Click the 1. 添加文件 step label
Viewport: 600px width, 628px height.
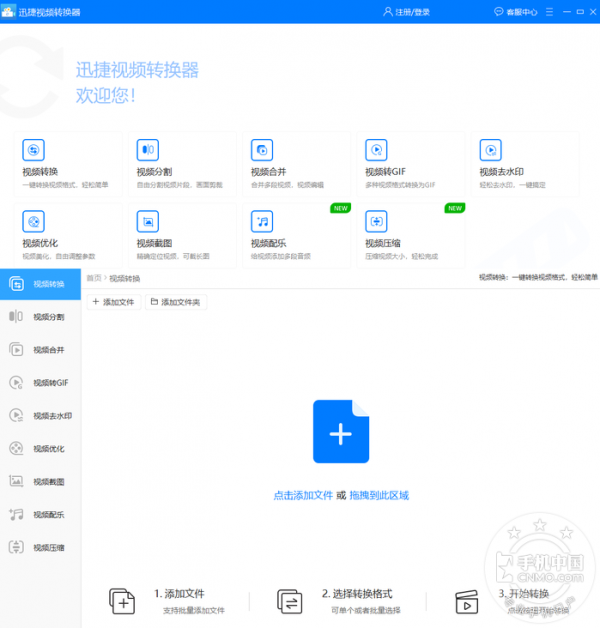pyautogui.click(x=179, y=594)
